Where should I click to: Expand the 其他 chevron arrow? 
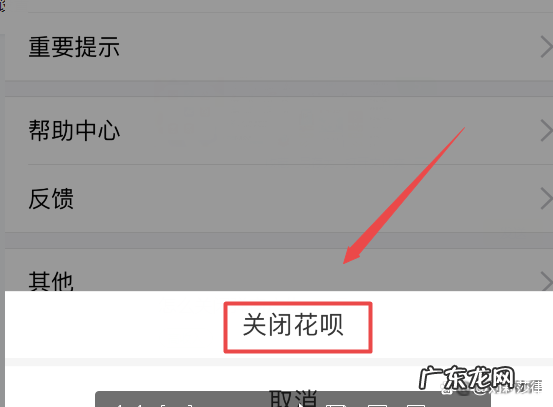click(546, 281)
